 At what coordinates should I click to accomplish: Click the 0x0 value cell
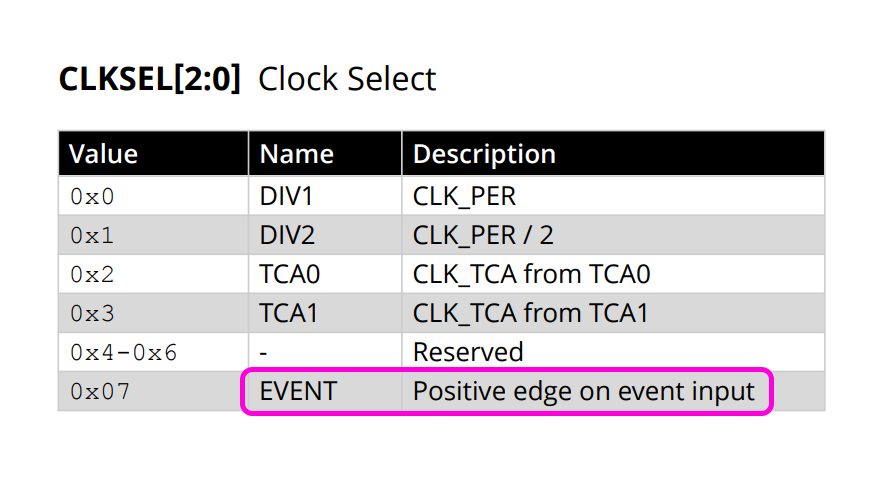[x=93, y=196]
